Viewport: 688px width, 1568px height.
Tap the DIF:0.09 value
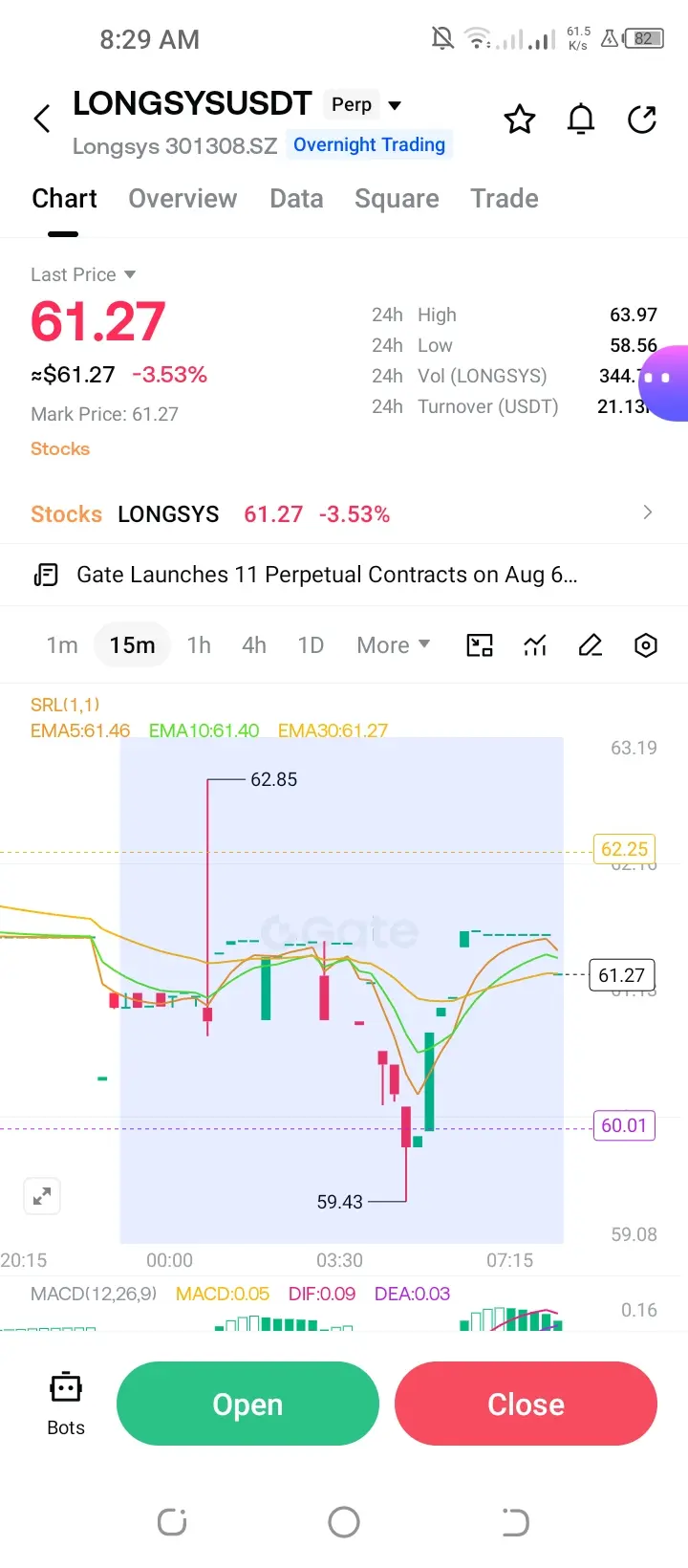pyautogui.click(x=322, y=1294)
